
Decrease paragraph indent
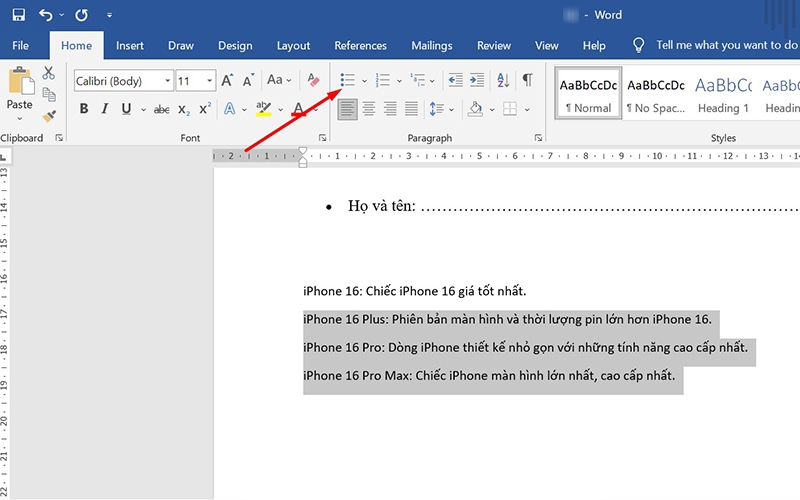coord(455,80)
